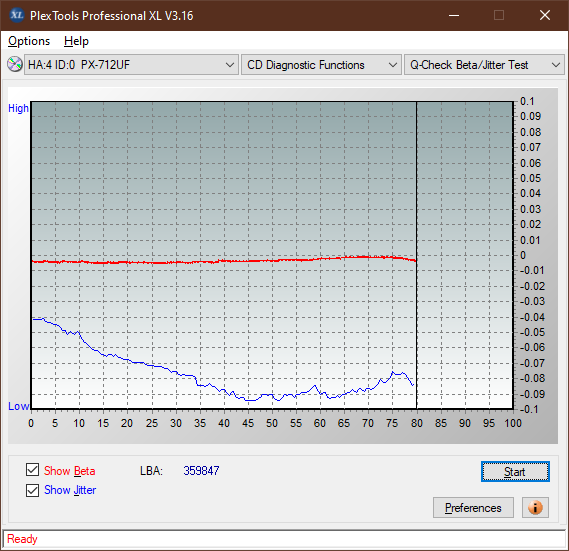Click the PlexTools XL logo icon
The image size is (569, 551).
tap(17, 15)
